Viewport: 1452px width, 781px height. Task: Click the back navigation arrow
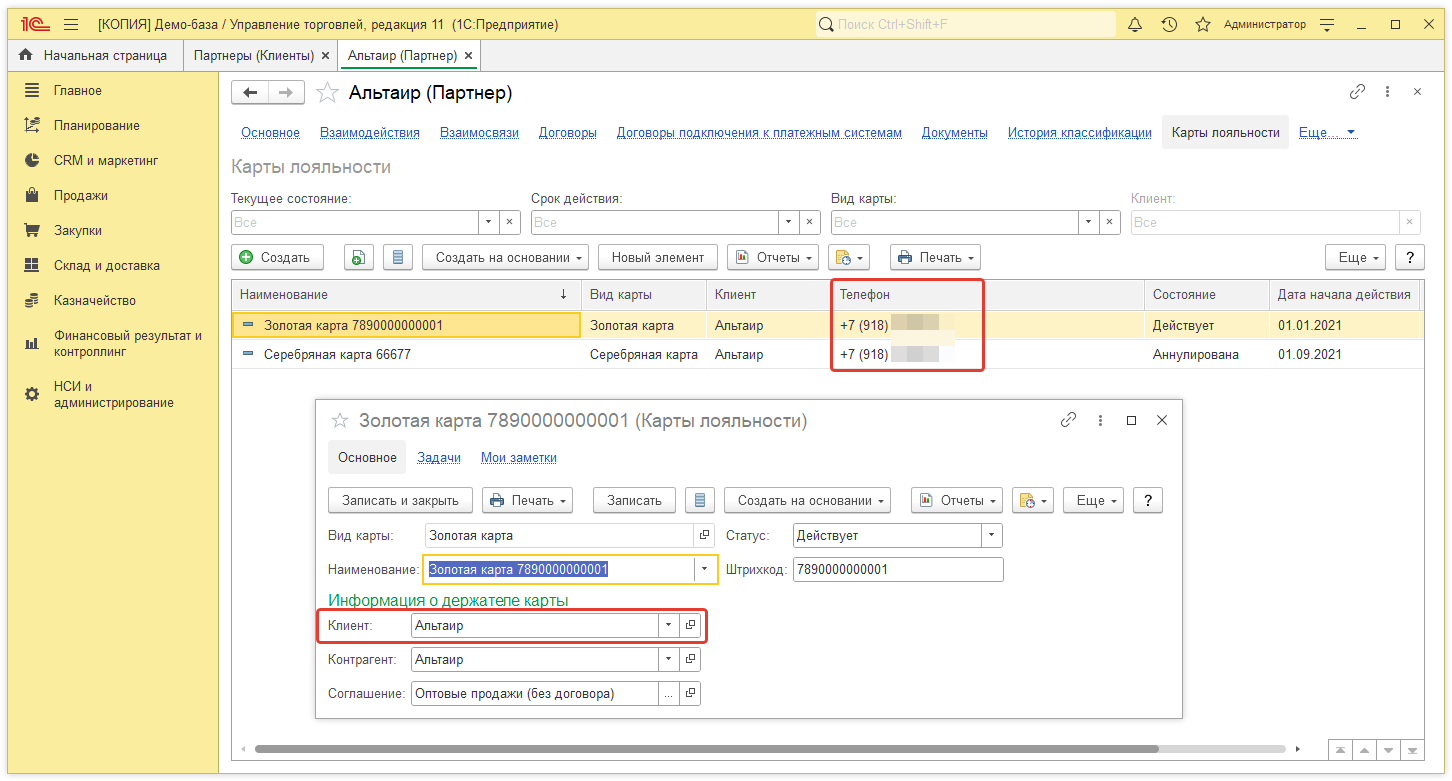click(250, 93)
